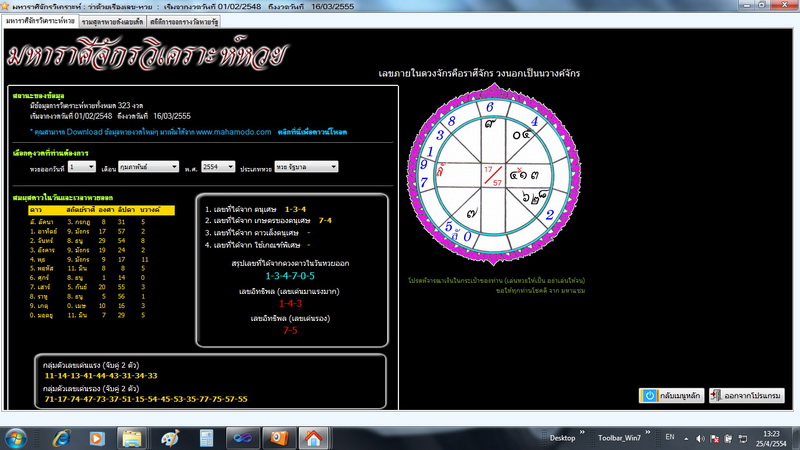This screenshot has height=450, width=800.
Task: Show hidden tray icons arrow
Action: (x=686, y=439)
